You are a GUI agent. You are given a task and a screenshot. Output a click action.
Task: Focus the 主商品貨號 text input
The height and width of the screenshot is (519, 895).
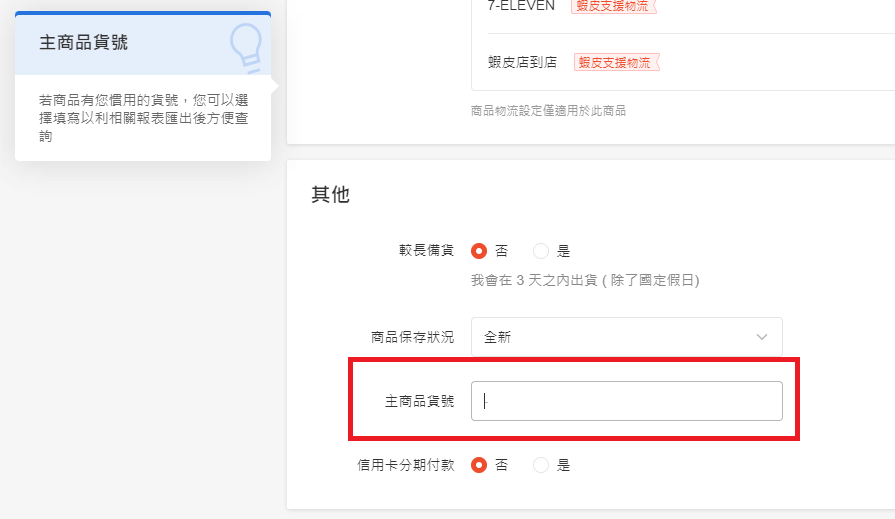[626, 401]
